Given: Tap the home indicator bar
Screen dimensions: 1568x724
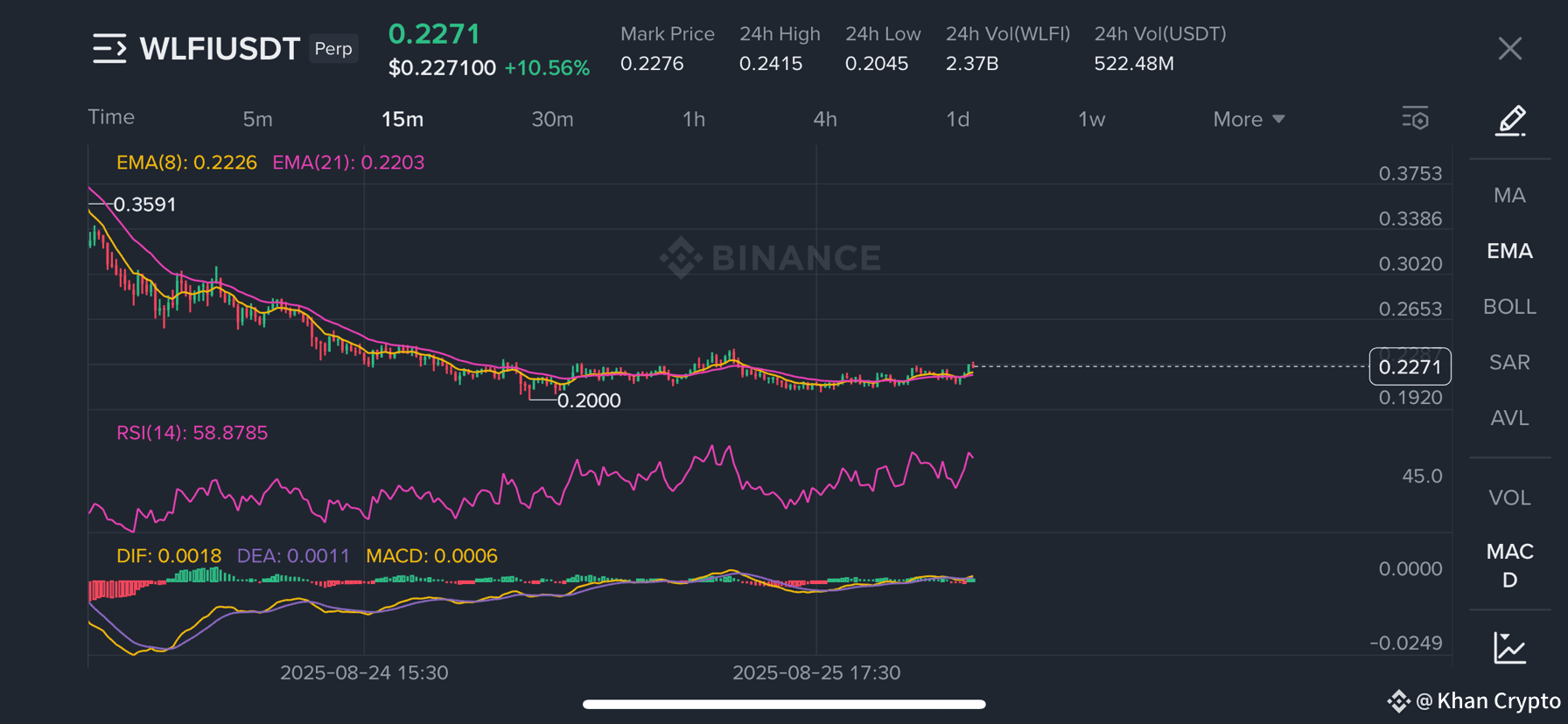Looking at the screenshot, I should [x=784, y=704].
